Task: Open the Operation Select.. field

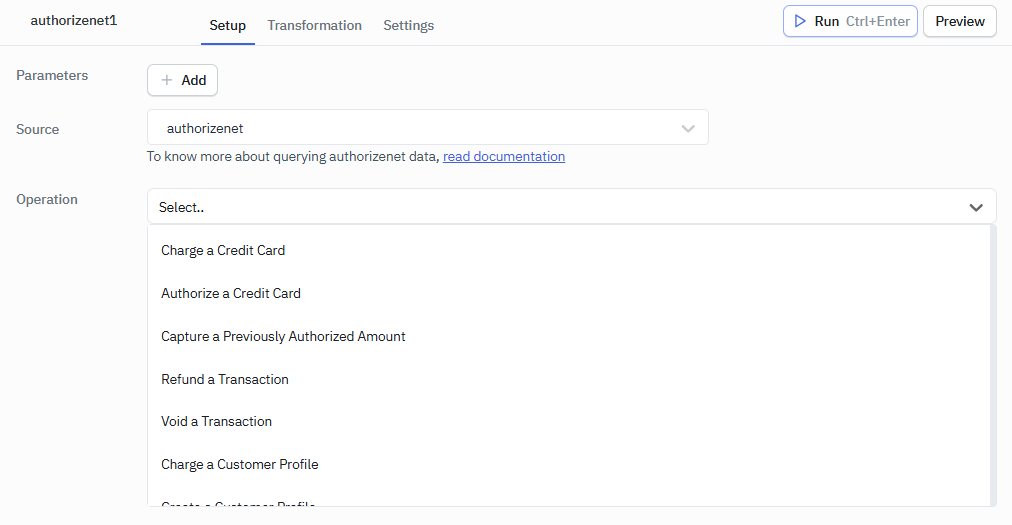Action: (x=571, y=207)
